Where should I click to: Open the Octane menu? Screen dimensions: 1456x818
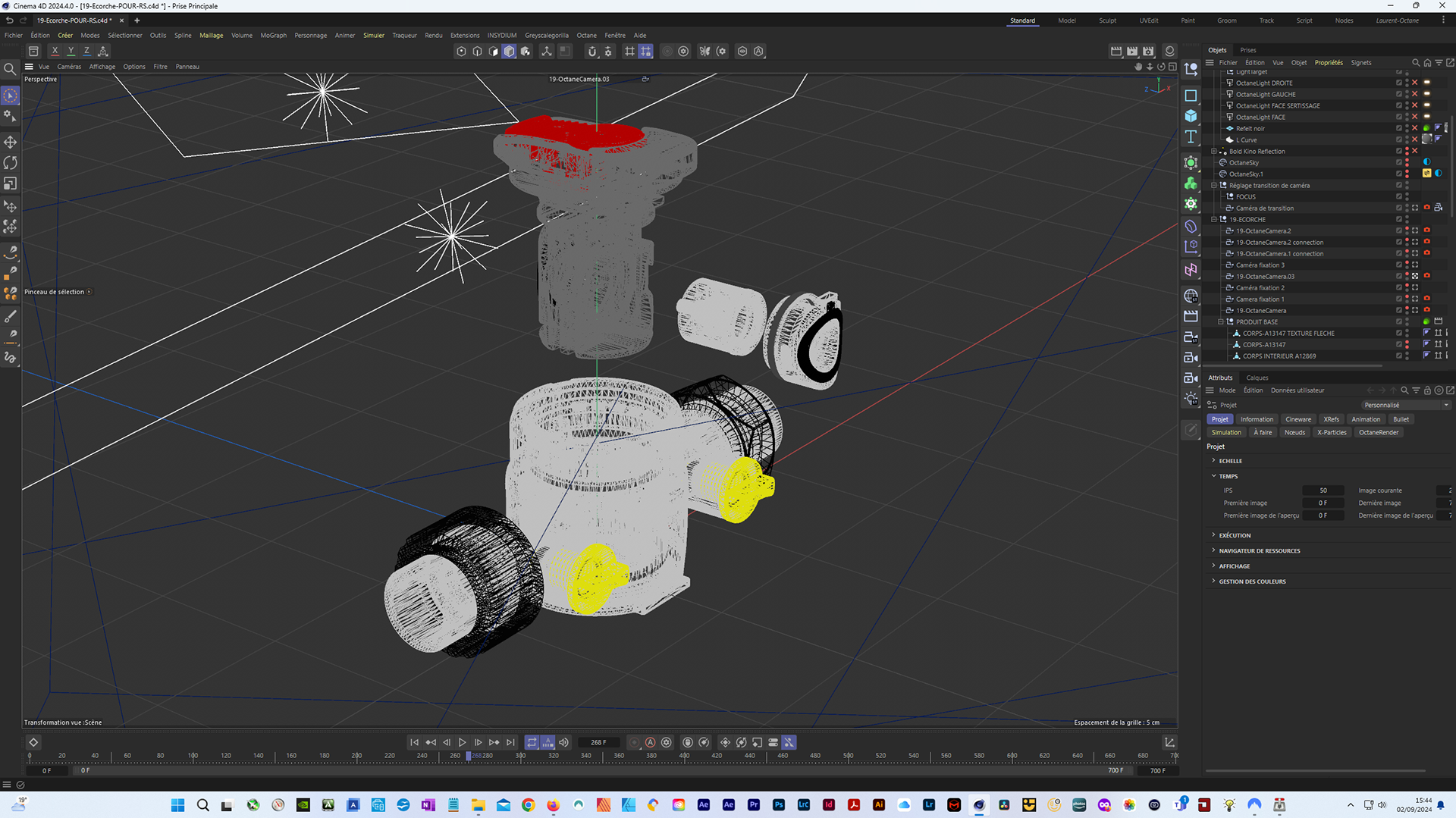[586, 36]
